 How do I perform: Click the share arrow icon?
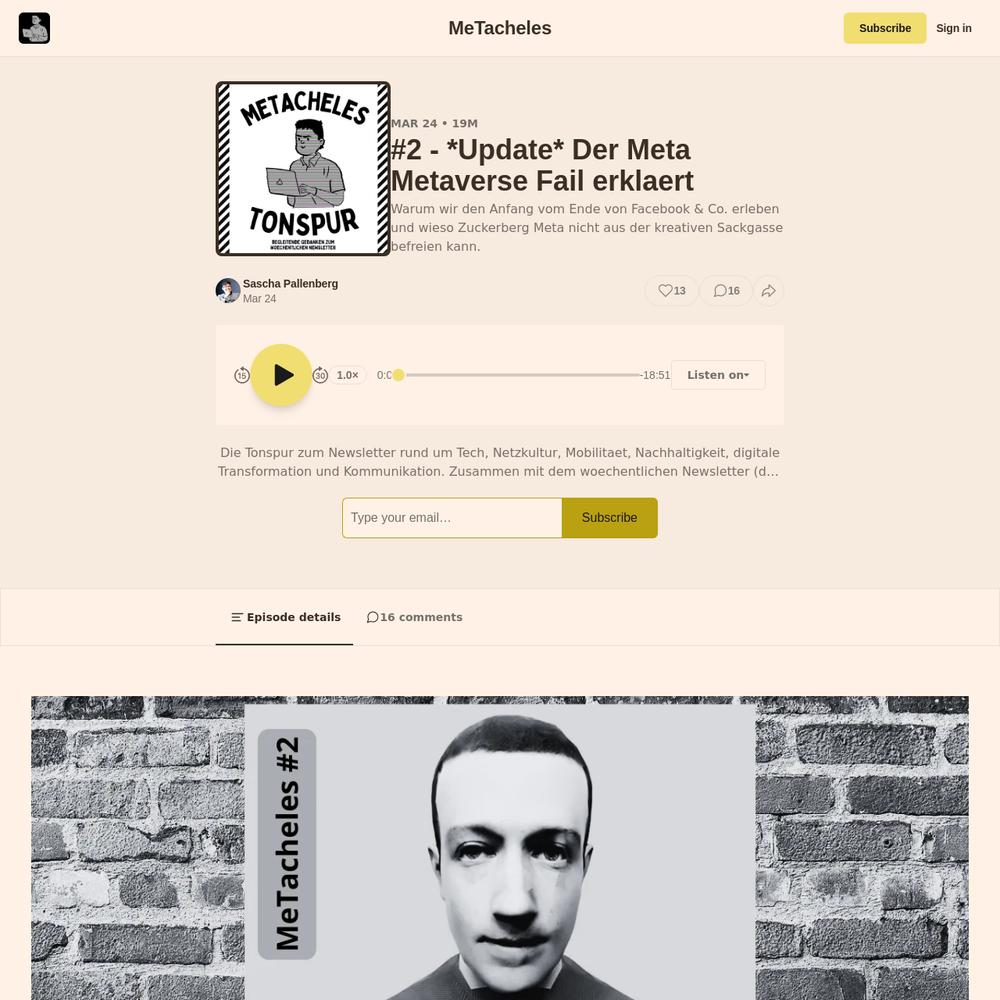[x=768, y=291]
